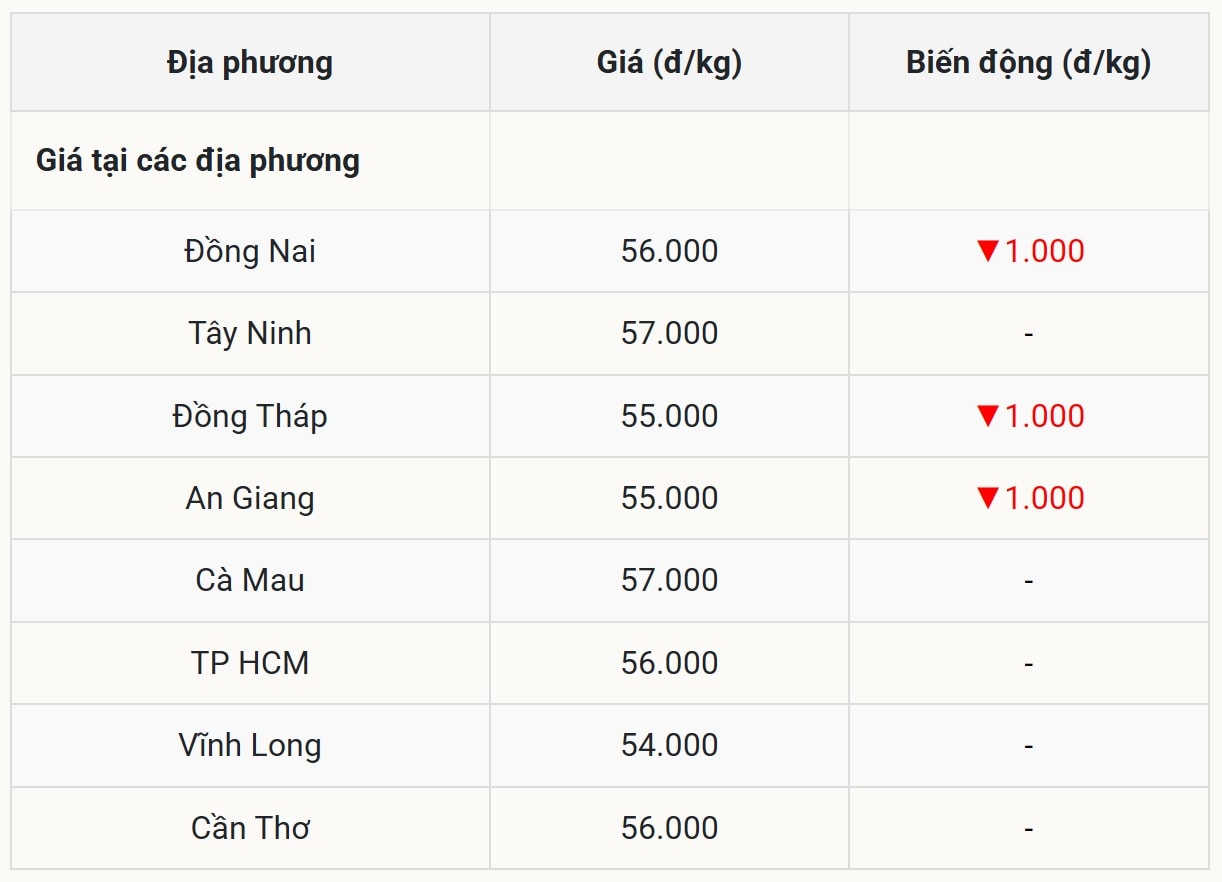Click the 54.000 price for Vĩnh Long

669,745
